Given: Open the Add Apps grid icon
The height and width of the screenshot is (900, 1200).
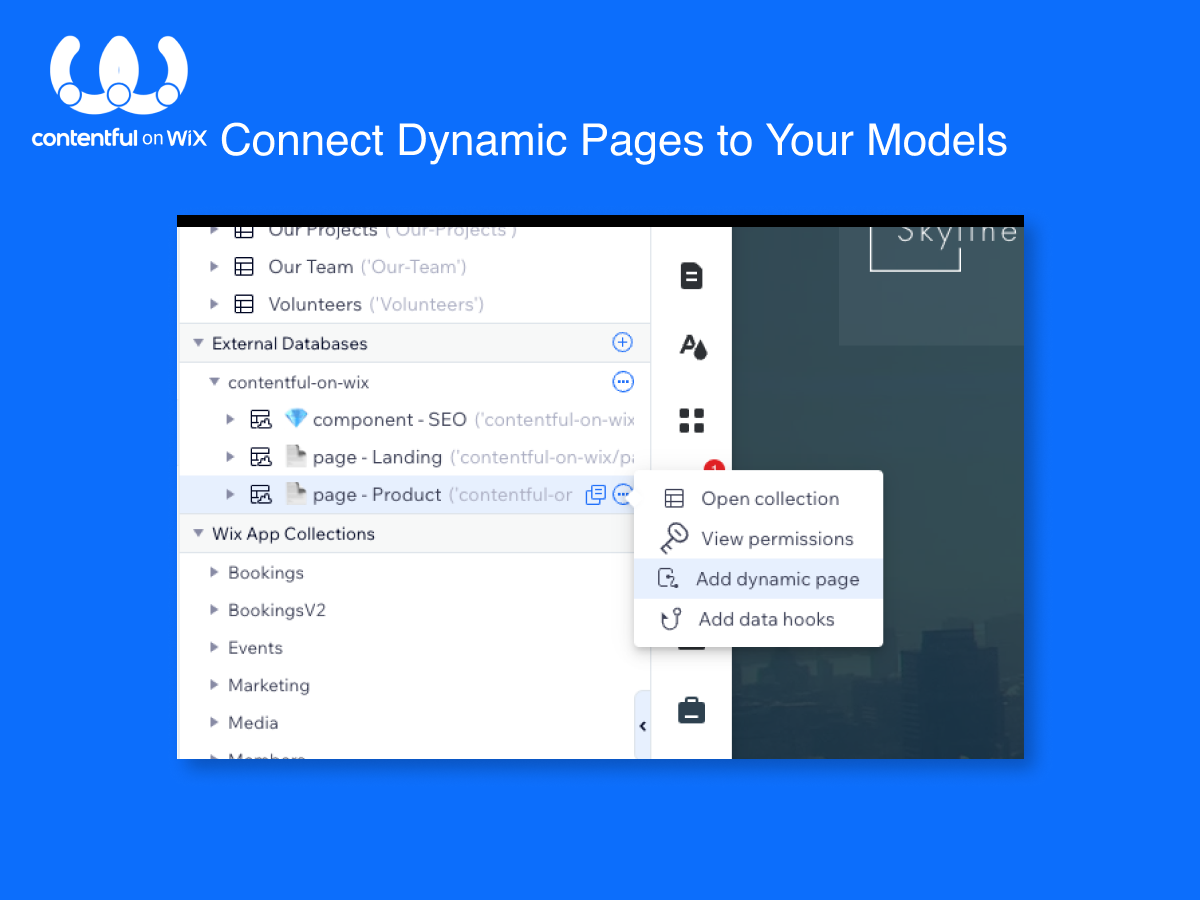Looking at the screenshot, I should click(692, 420).
